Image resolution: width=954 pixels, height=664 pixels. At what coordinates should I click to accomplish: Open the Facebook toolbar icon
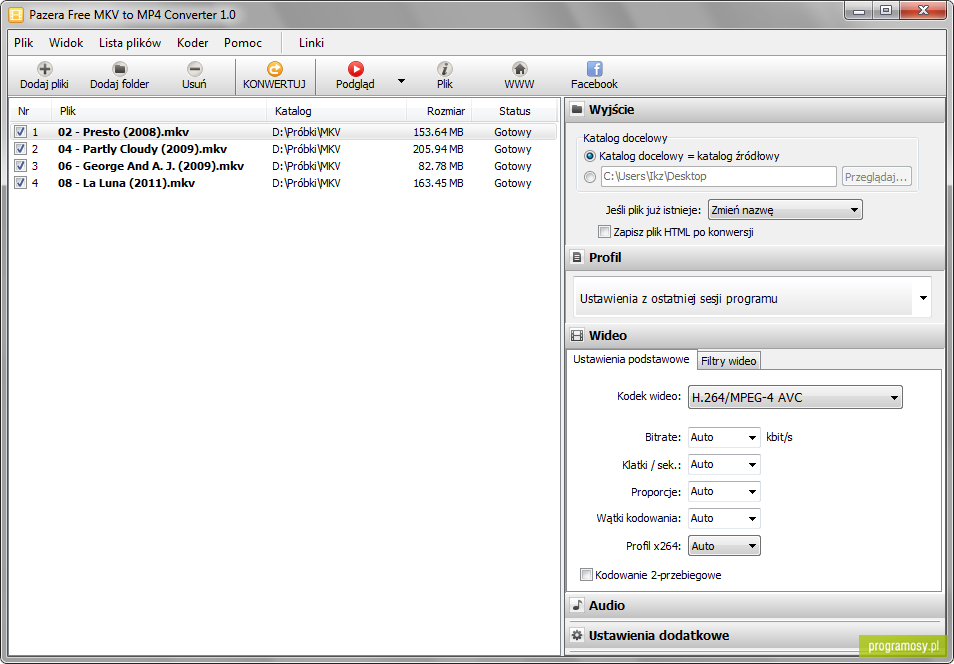594,68
